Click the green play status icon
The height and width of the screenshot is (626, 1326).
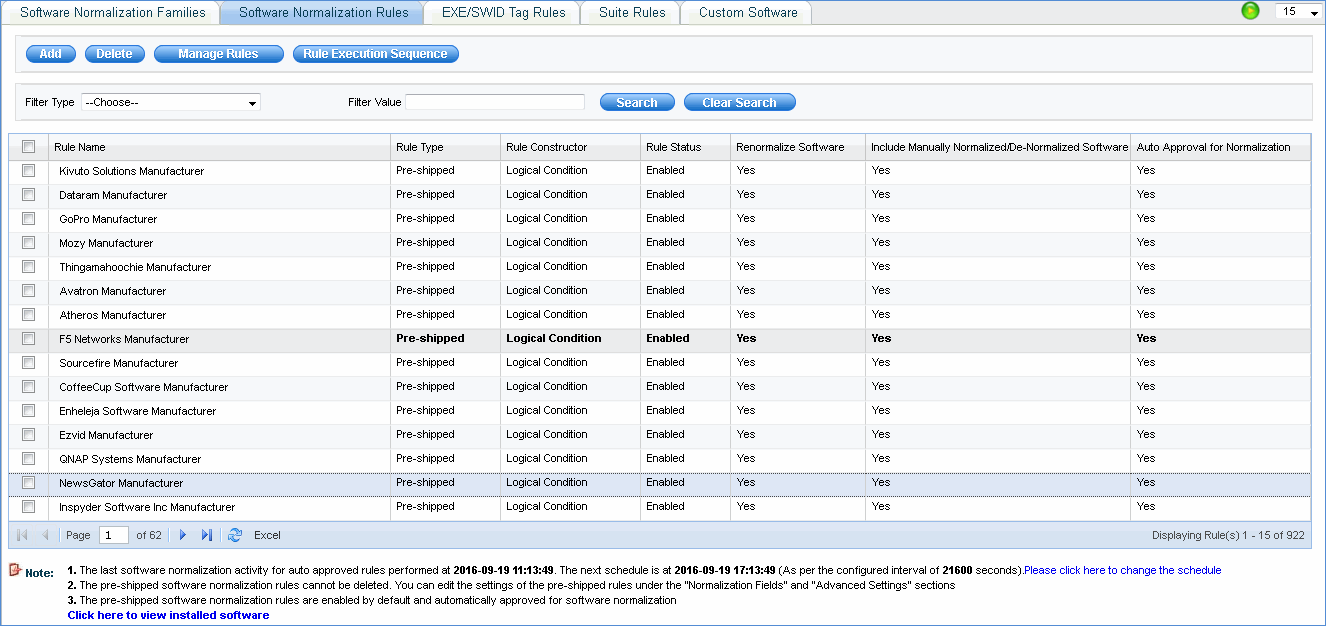tap(1250, 11)
